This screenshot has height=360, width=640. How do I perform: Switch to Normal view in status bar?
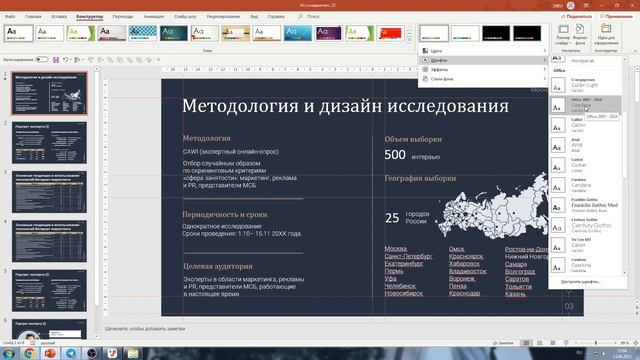[527, 343]
